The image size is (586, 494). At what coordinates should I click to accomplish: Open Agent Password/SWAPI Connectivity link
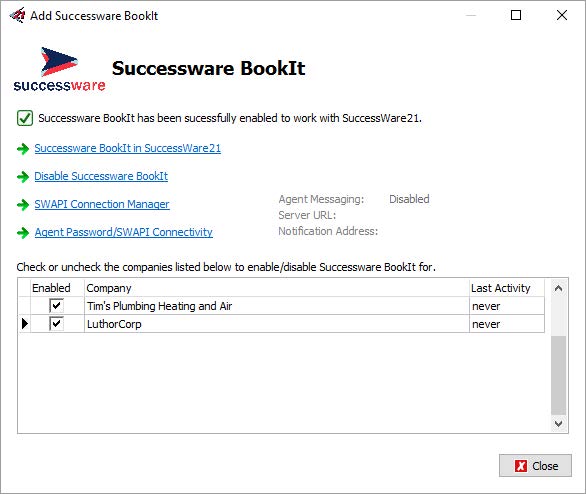click(x=124, y=232)
